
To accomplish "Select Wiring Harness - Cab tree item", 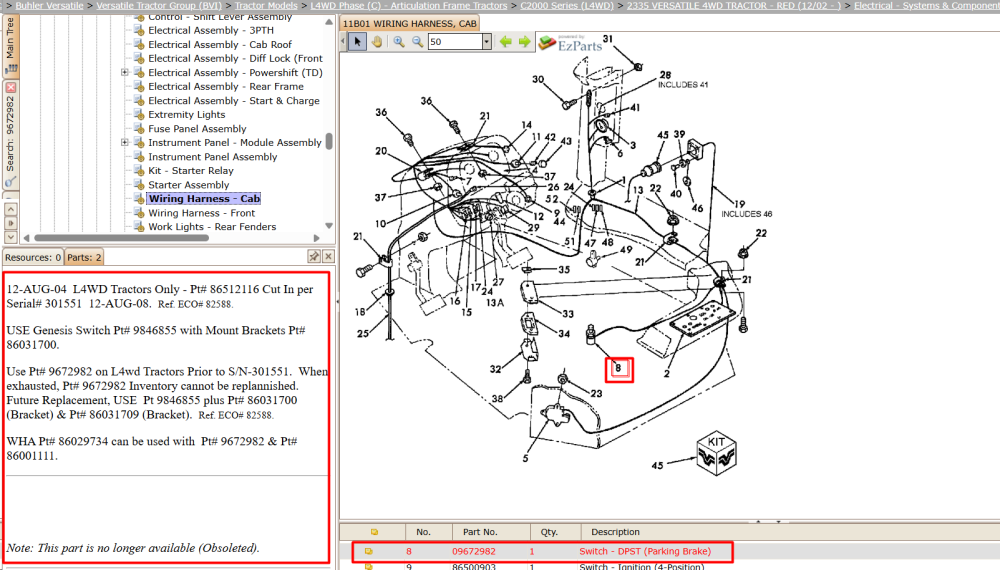I will click(204, 198).
